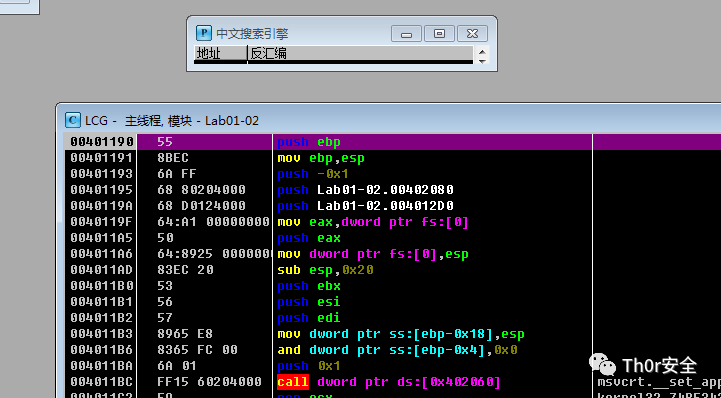721x398 pixels.
Task: Select address 004011A5
Action: 102,238
